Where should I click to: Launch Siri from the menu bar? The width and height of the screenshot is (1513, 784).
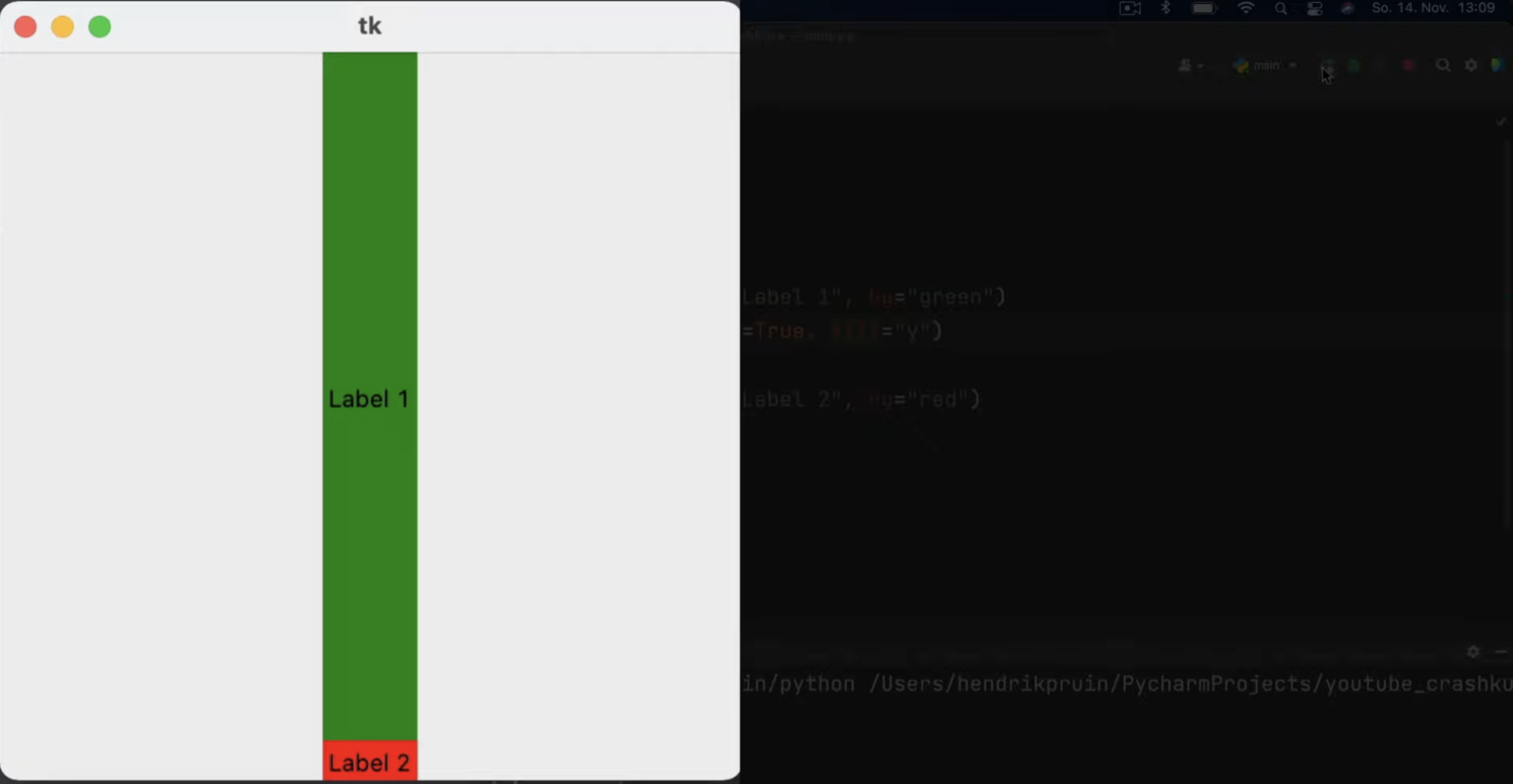[x=1348, y=8]
